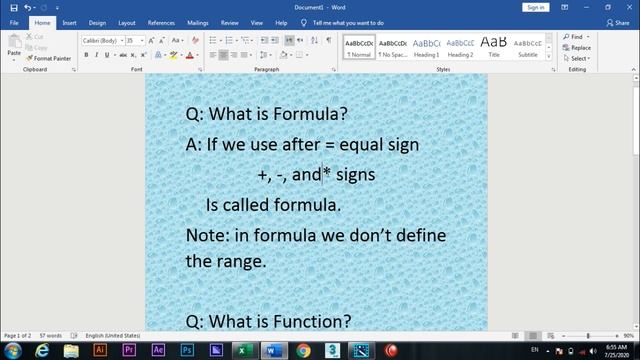Screen dimensions: 640x360
Task: Click the Sign in button
Action: [536, 7]
